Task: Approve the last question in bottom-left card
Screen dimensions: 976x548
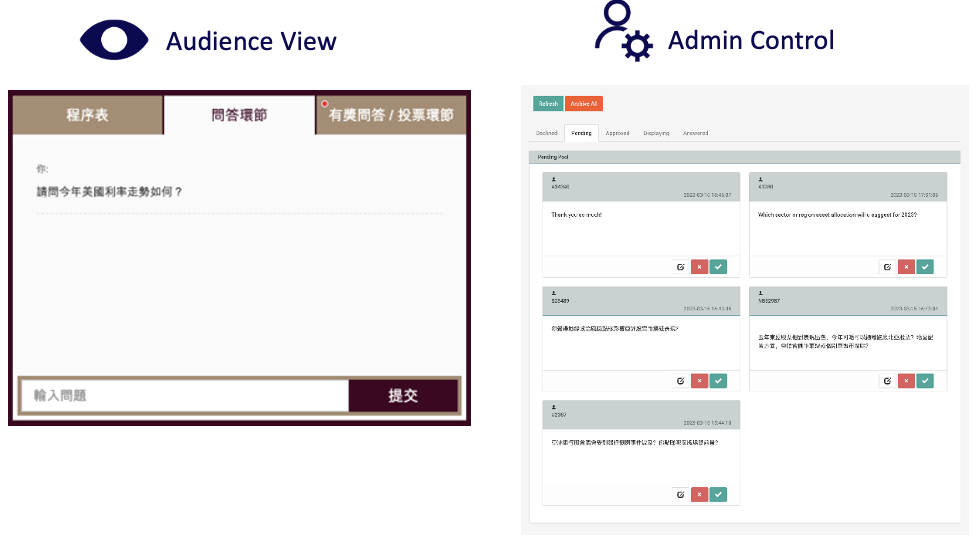Action: click(x=718, y=494)
